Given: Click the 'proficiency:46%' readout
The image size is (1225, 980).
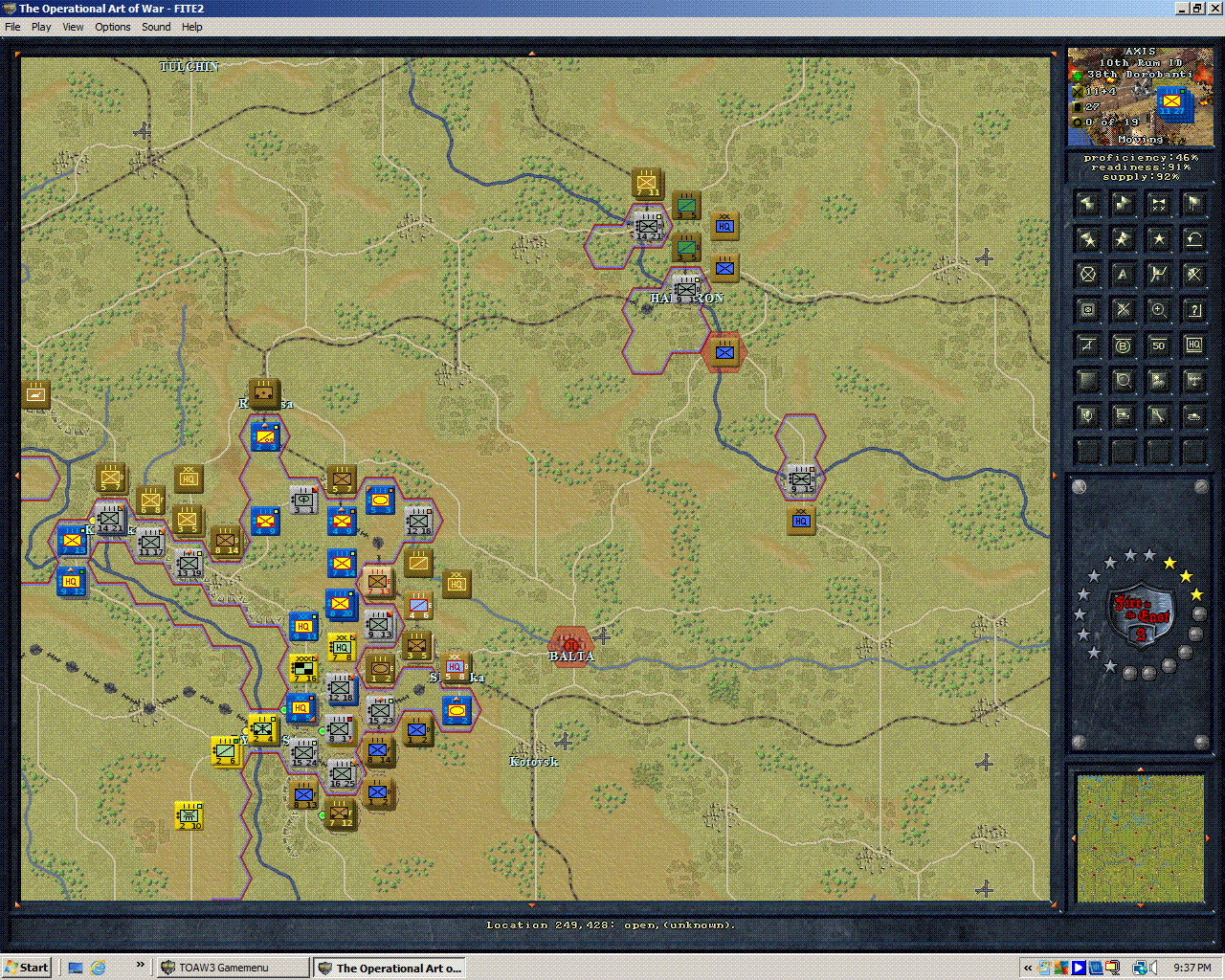Looking at the screenshot, I should (1140, 158).
